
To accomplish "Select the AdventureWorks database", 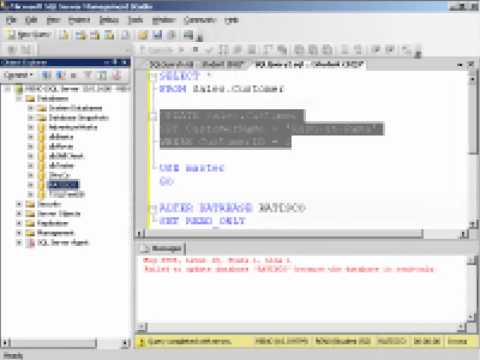I will coord(73,127).
